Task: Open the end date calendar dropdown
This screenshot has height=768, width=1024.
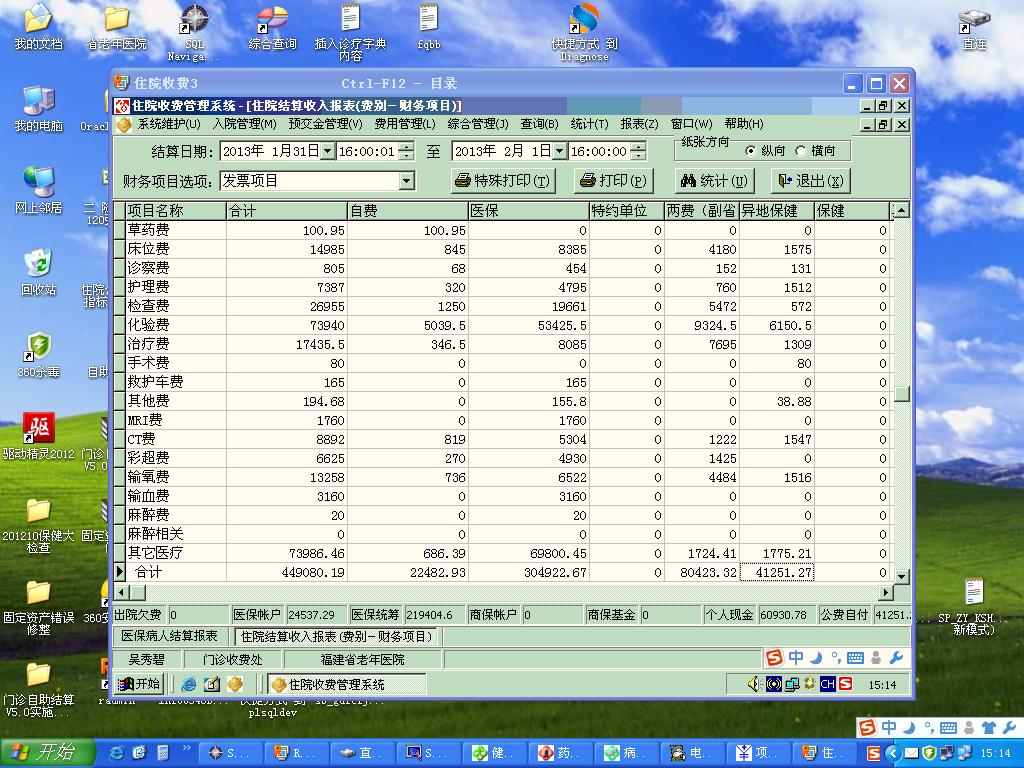Action: 559,151
